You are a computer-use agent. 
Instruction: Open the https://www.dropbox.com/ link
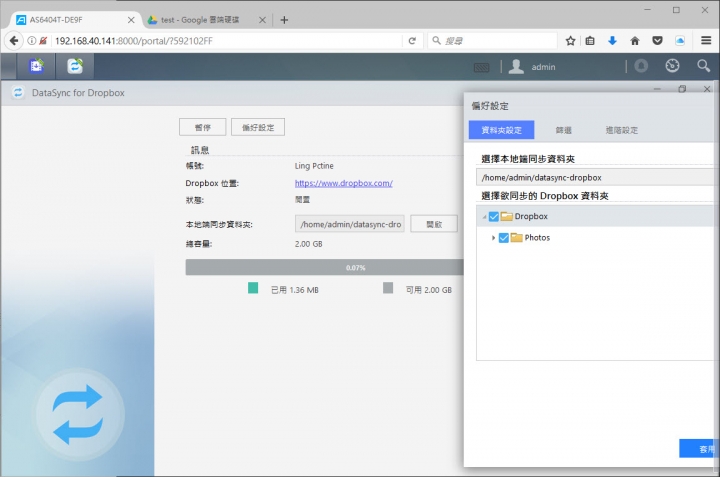coord(343,183)
